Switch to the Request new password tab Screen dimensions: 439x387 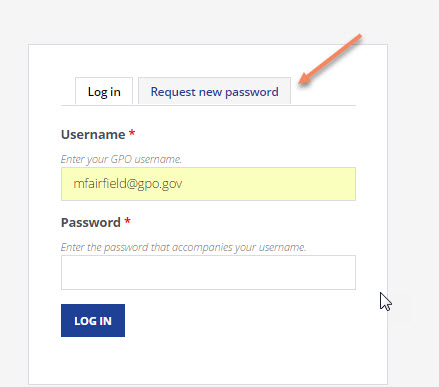[214, 91]
